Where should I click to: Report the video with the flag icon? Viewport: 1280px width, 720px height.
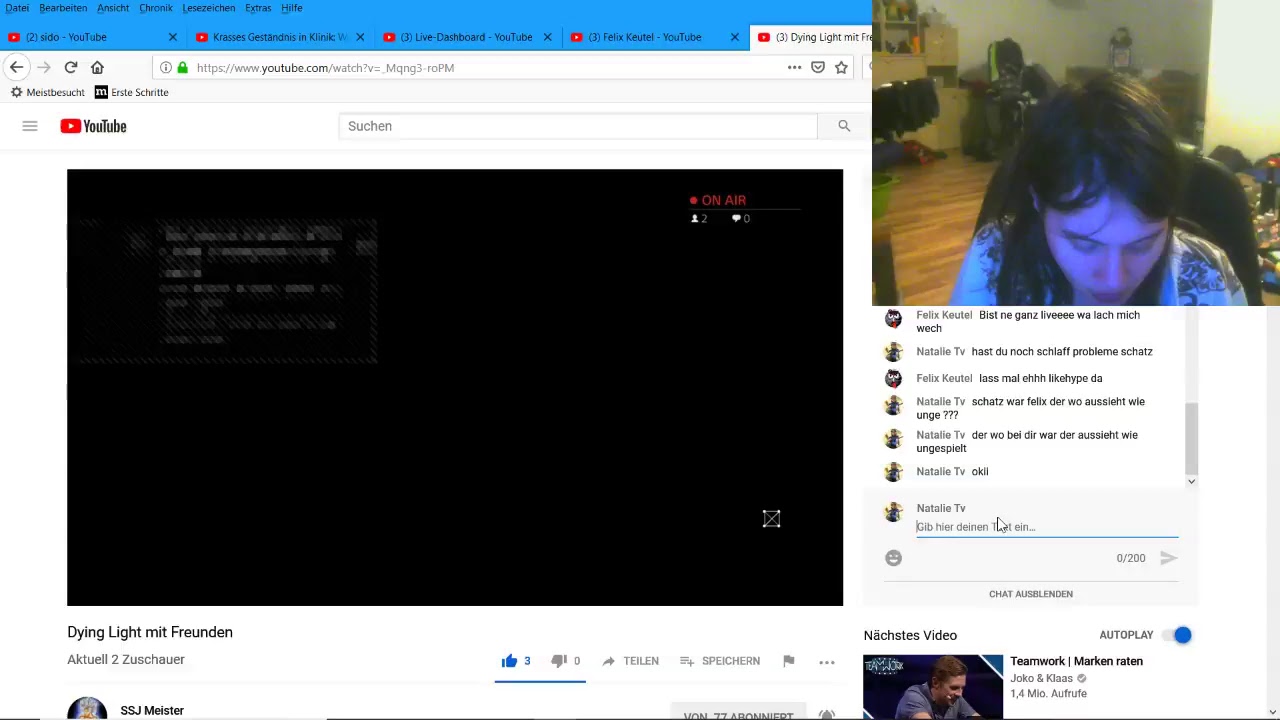pyautogui.click(x=788, y=661)
